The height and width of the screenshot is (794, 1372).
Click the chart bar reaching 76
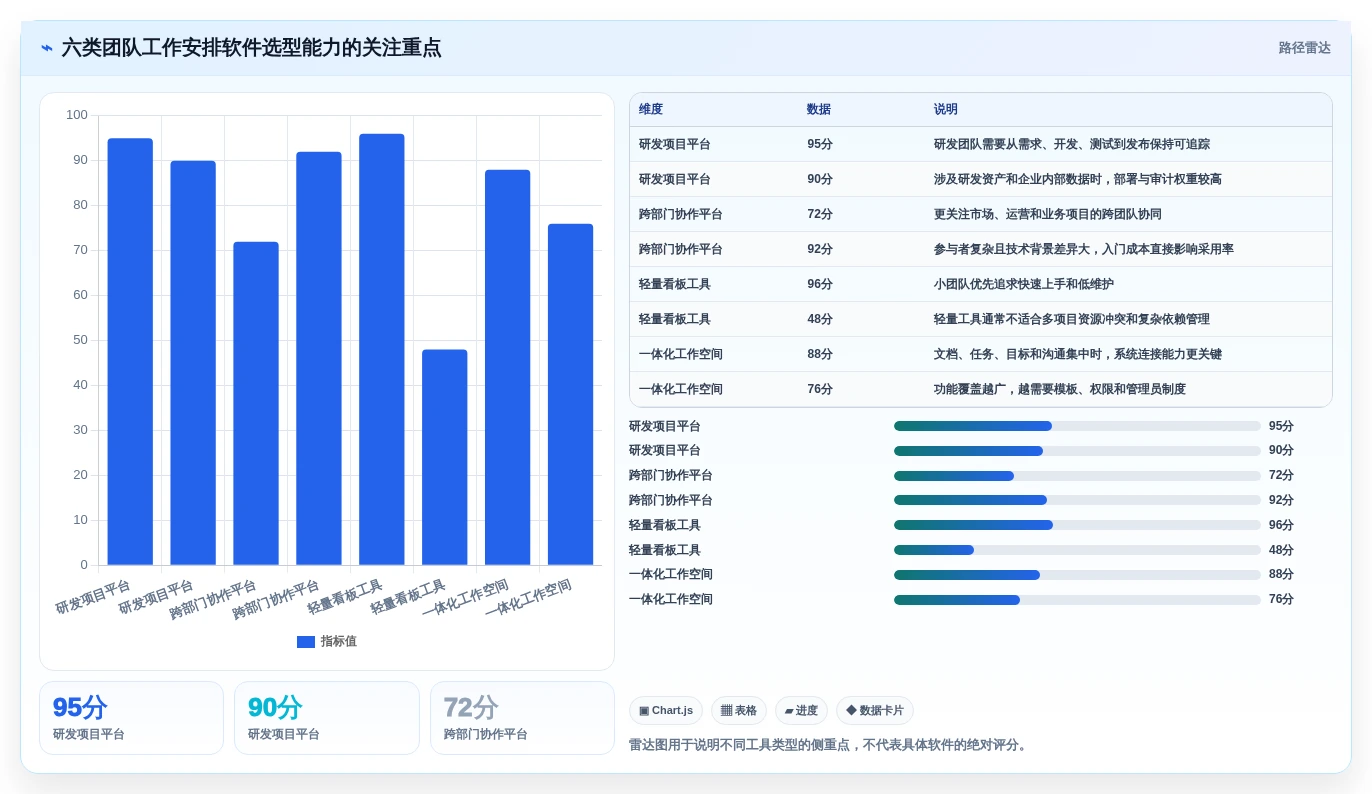pos(571,395)
